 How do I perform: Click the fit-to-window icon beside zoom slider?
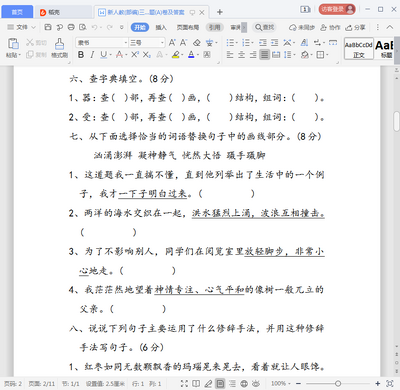(x=390, y=384)
